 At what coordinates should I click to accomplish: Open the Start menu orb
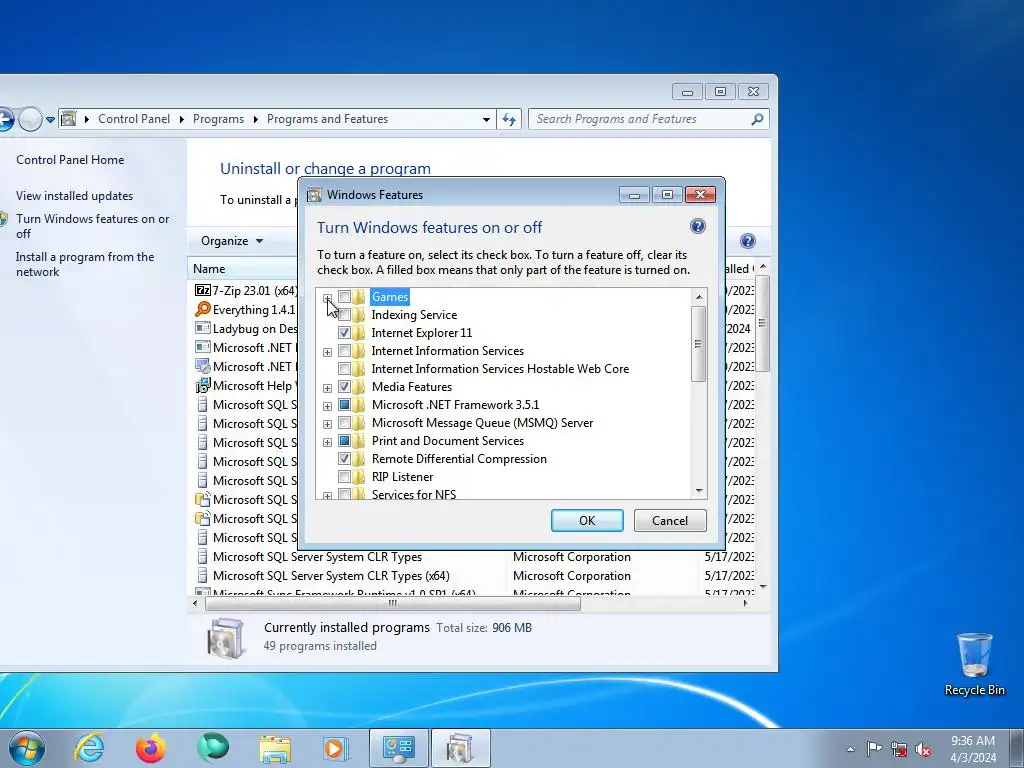tap(26, 748)
